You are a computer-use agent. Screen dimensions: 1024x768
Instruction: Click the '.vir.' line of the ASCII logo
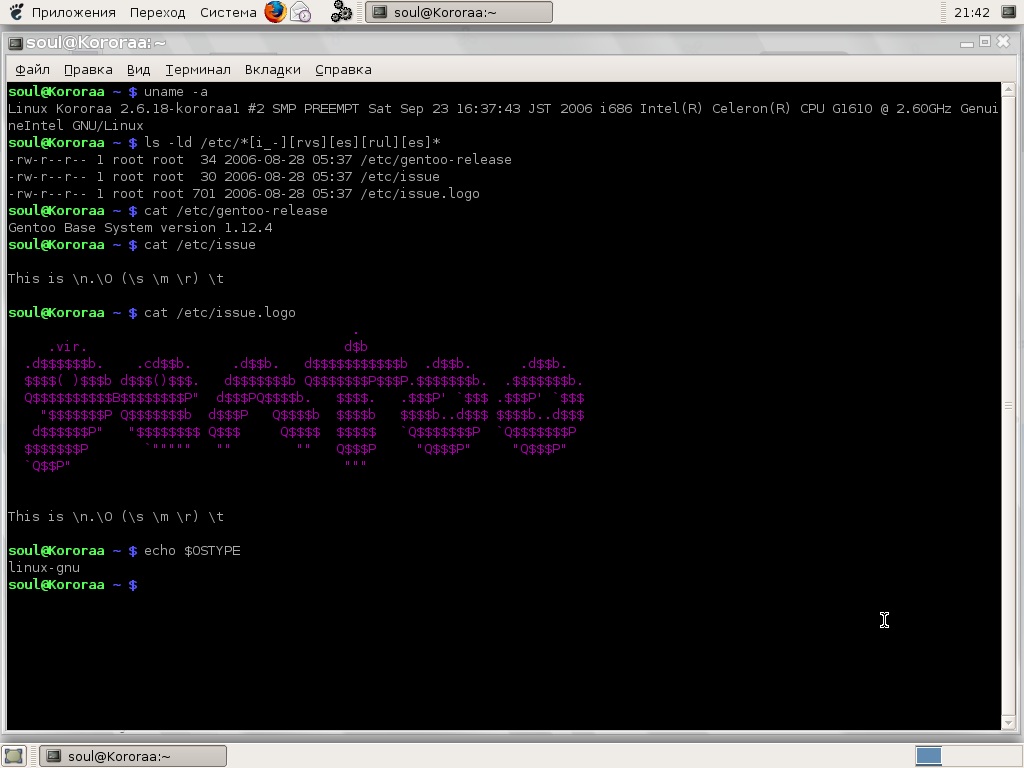pyautogui.click(x=68, y=347)
